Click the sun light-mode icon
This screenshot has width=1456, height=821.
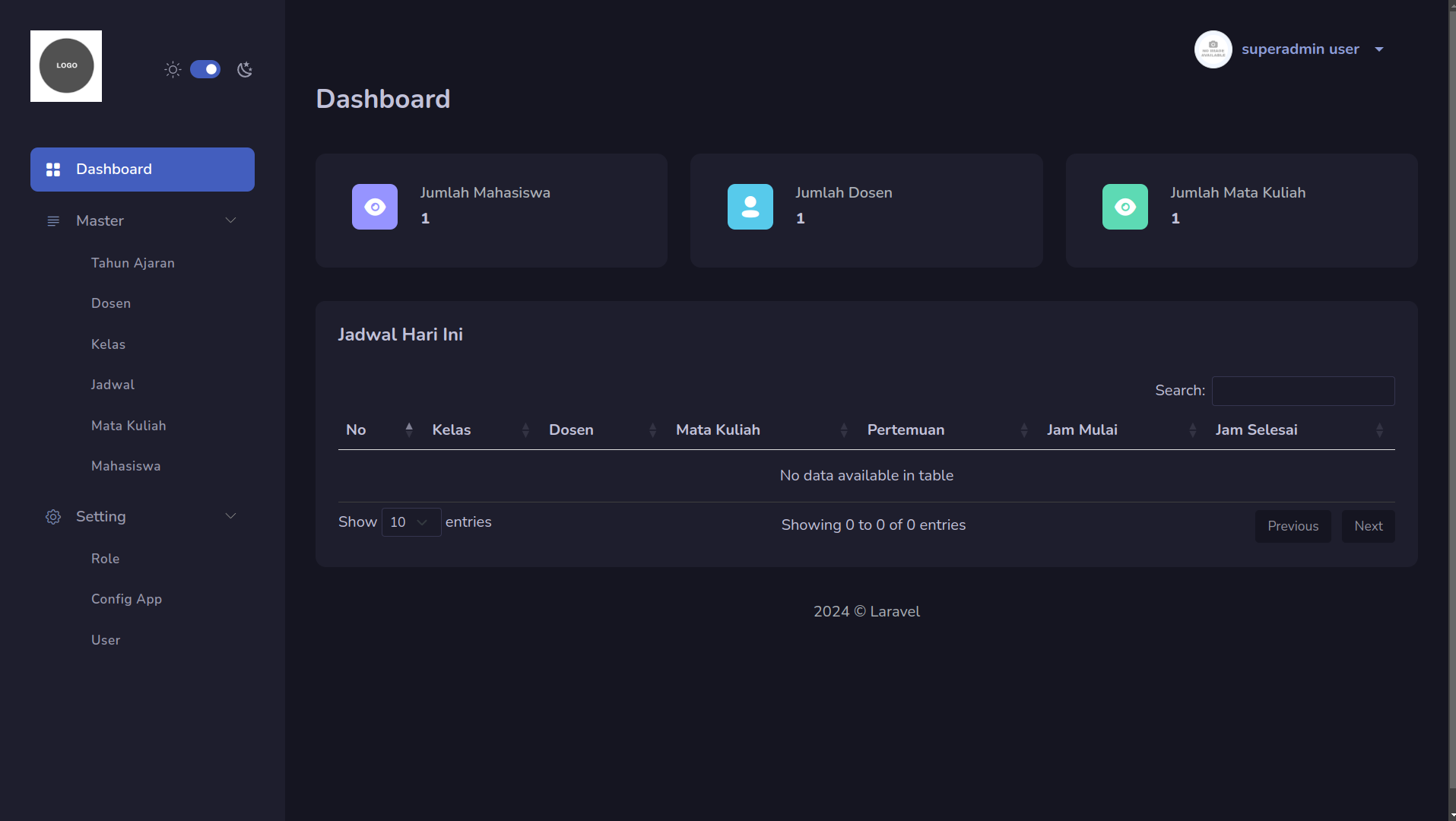(173, 70)
